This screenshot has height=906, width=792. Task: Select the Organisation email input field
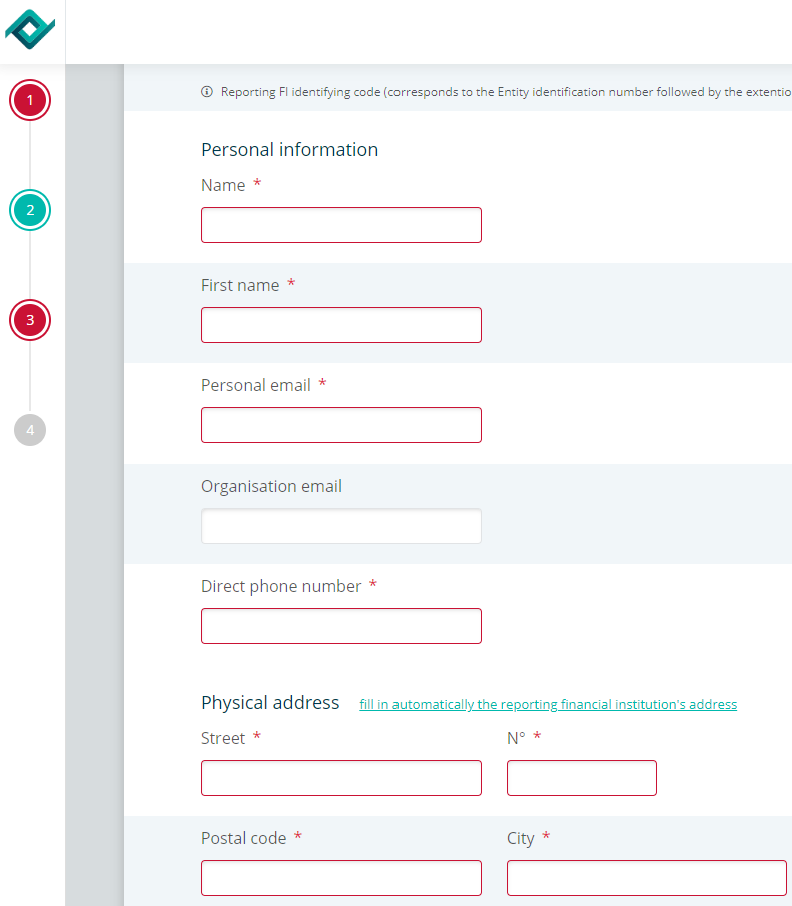coord(341,526)
